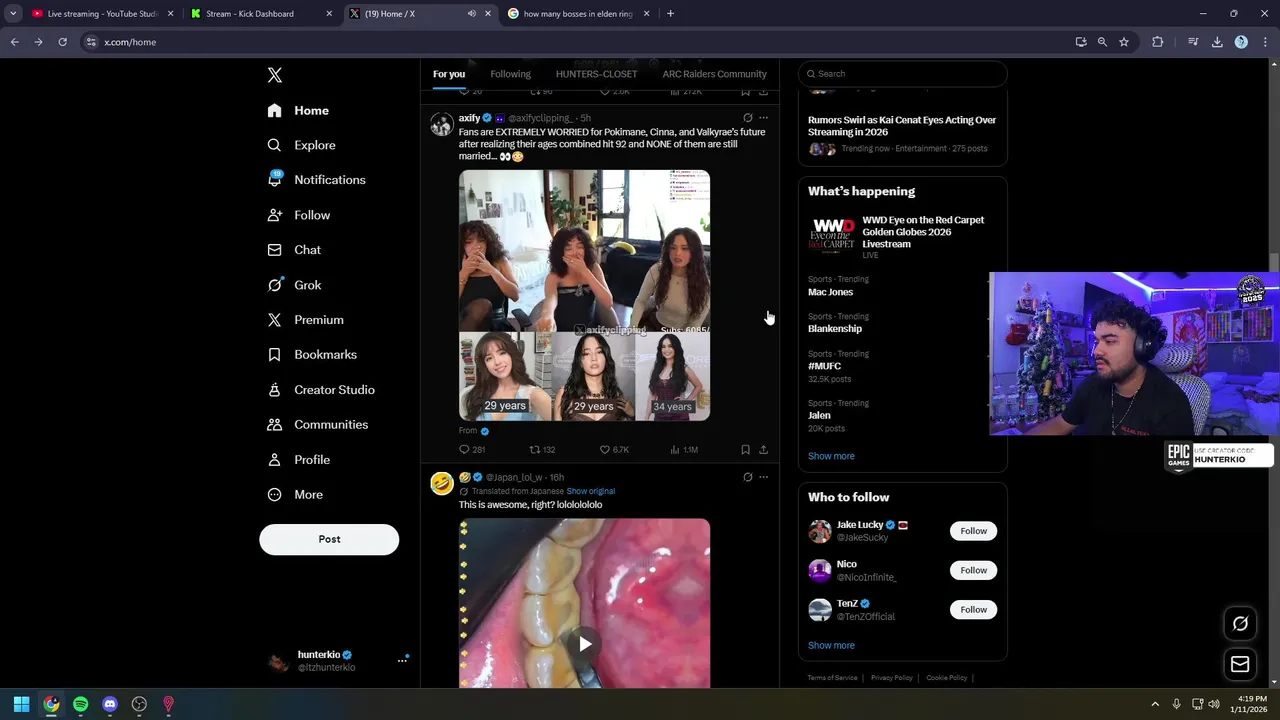Open the Jalen trend
The height and width of the screenshot is (720, 1280).
(819, 415)
